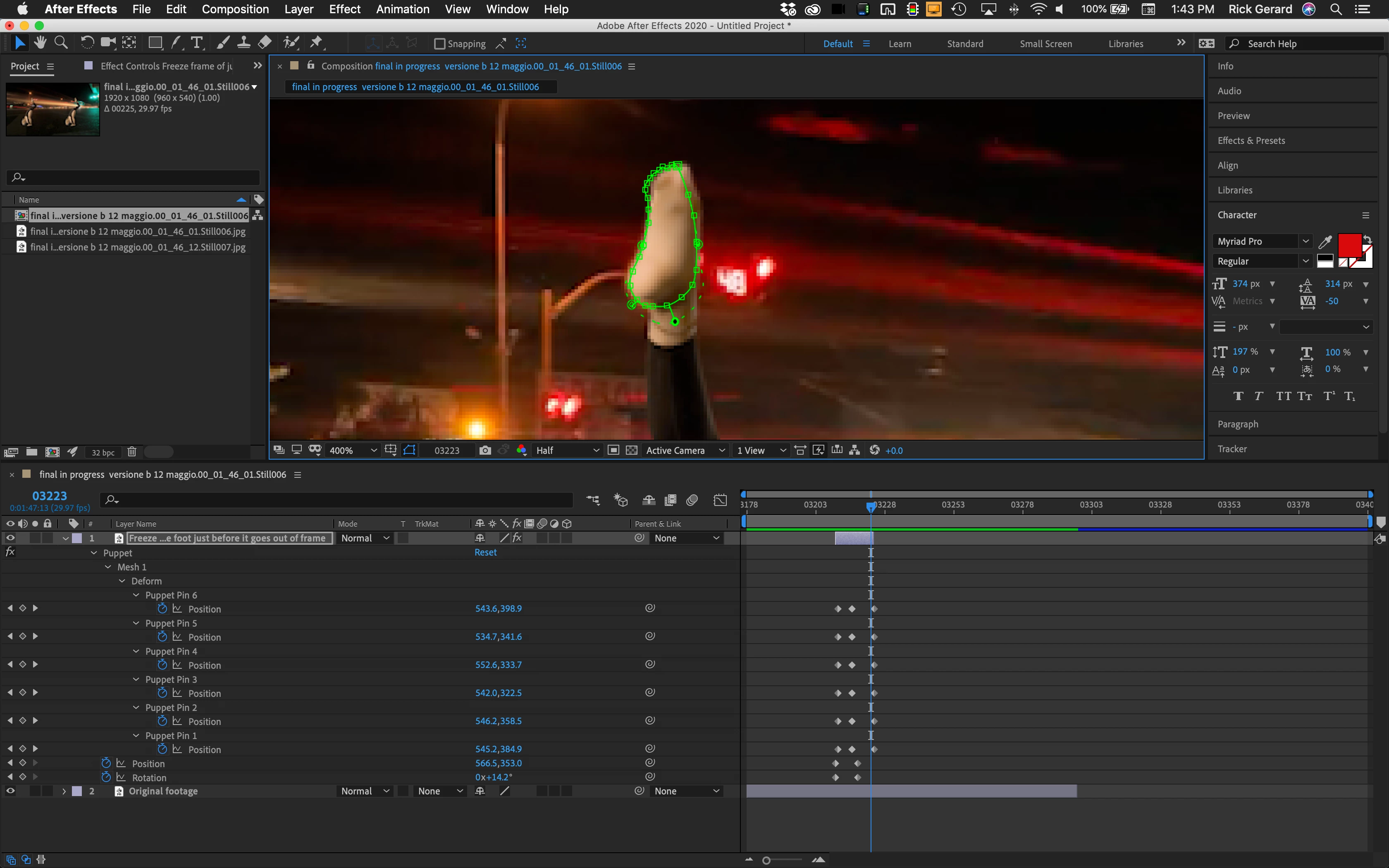Click the Take Snapshot camera icon
The height and width of the screenshot is (868, 1389).
[x=485, y=450]
